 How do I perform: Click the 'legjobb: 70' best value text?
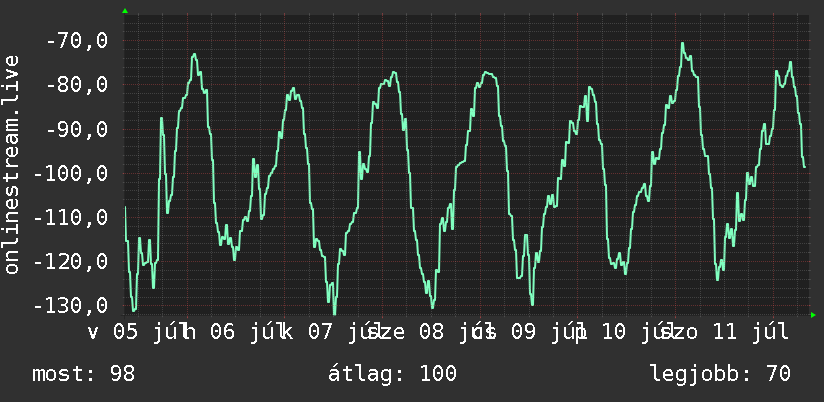click(720, 374)
